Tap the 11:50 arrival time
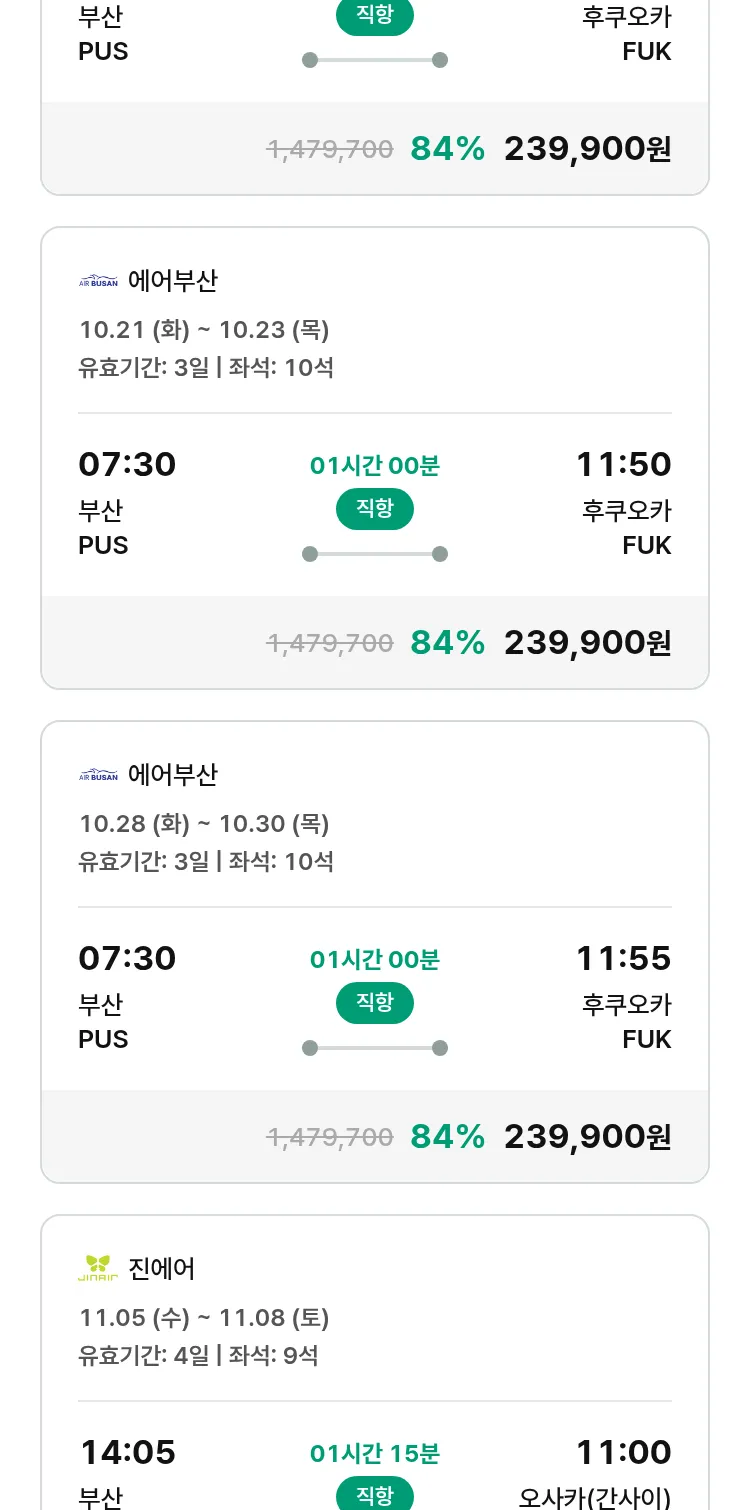The image size is (750, 1510). (x=623, y=464)
